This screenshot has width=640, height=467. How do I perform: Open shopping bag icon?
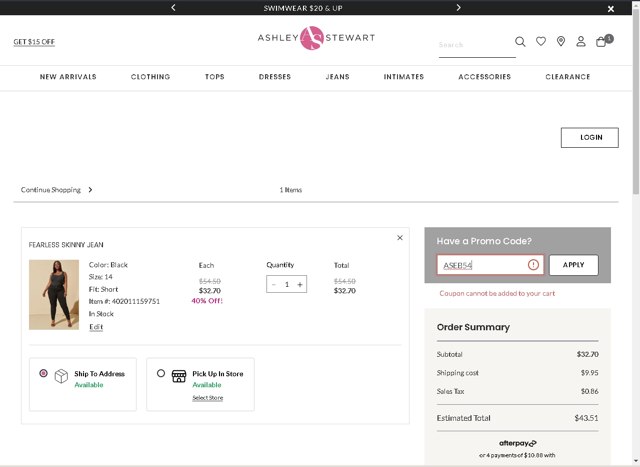point(602,41)
